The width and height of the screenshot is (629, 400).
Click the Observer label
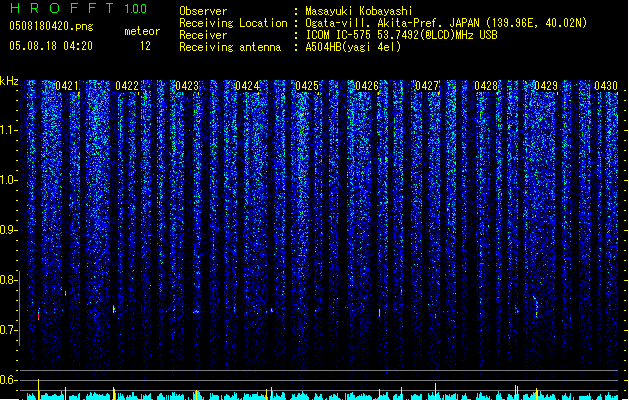203,11
